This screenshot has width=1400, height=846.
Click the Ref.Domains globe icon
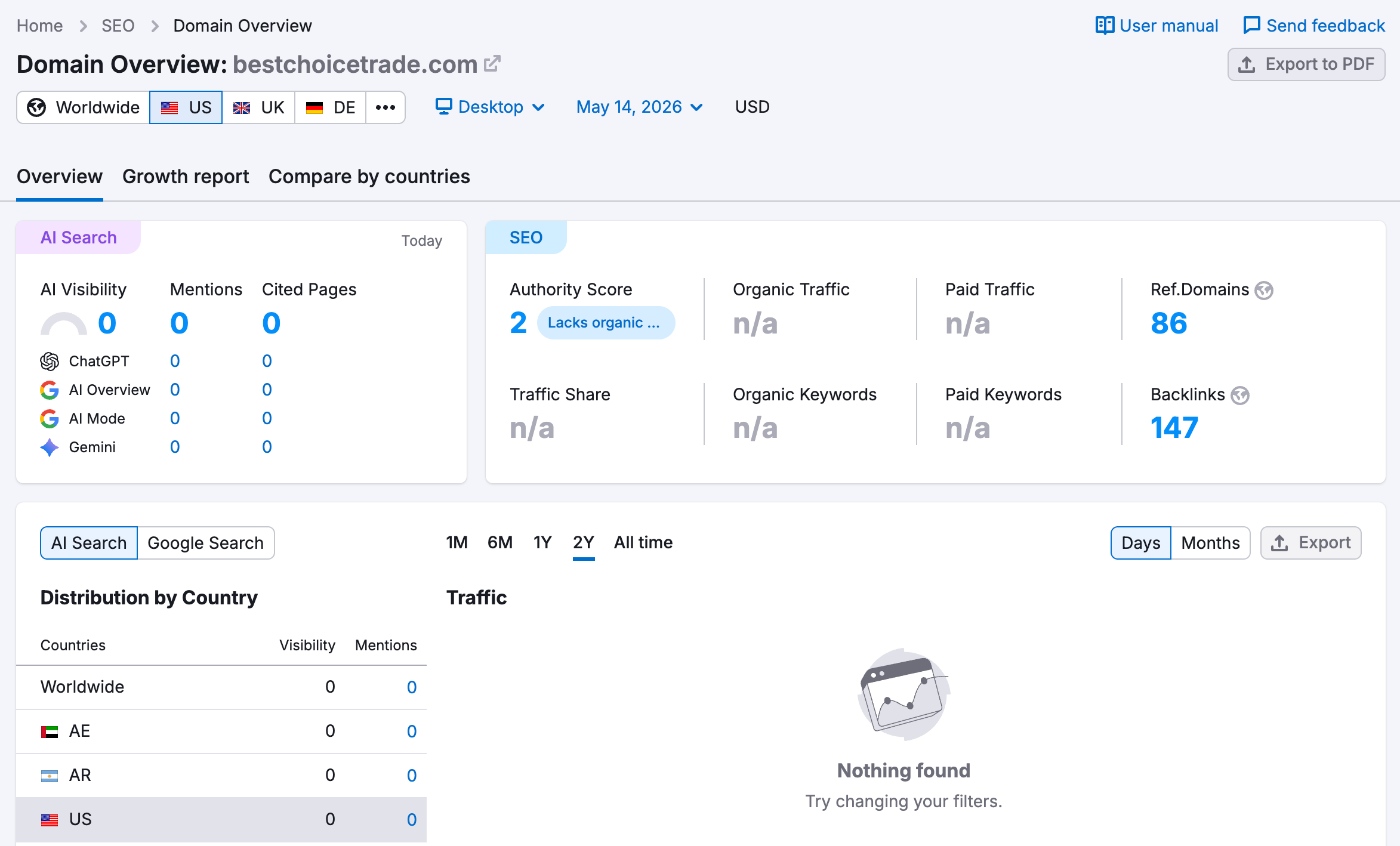[x=1264, y=291]
